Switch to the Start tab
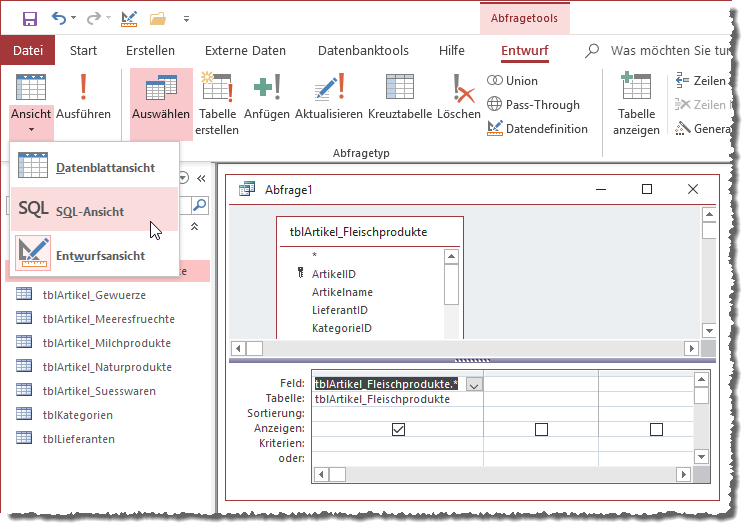 (x=83, y=50)
